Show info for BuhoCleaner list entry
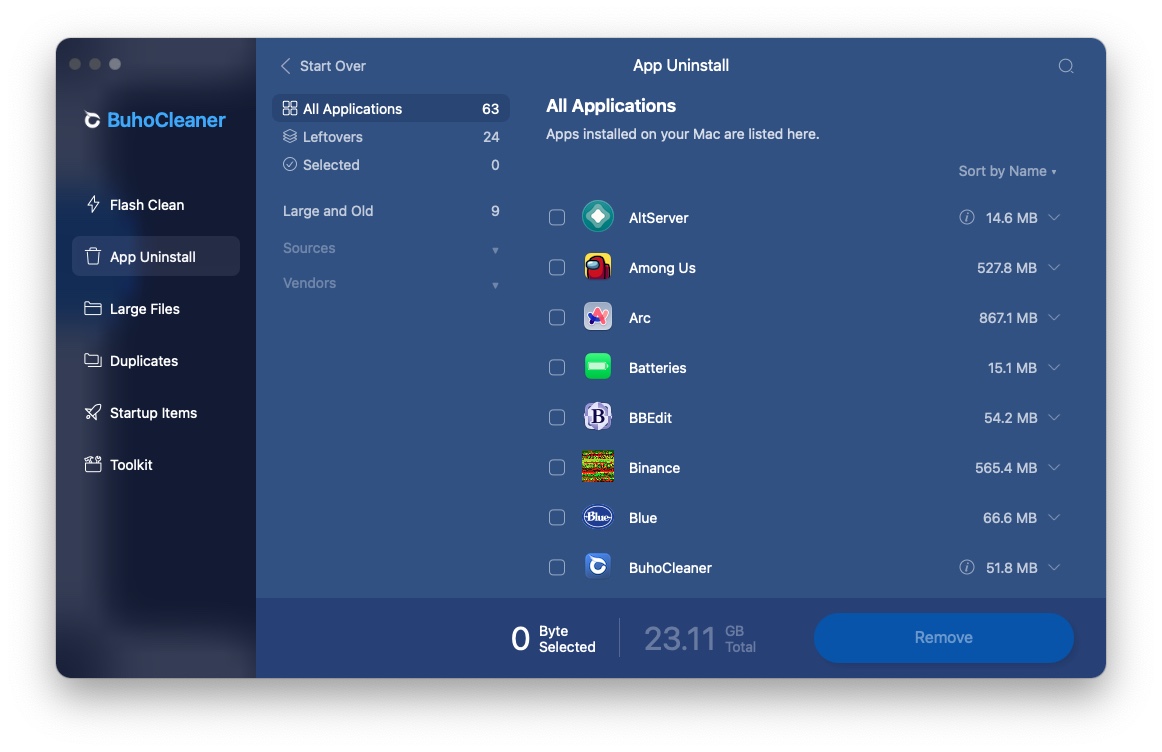 point(966,567)
